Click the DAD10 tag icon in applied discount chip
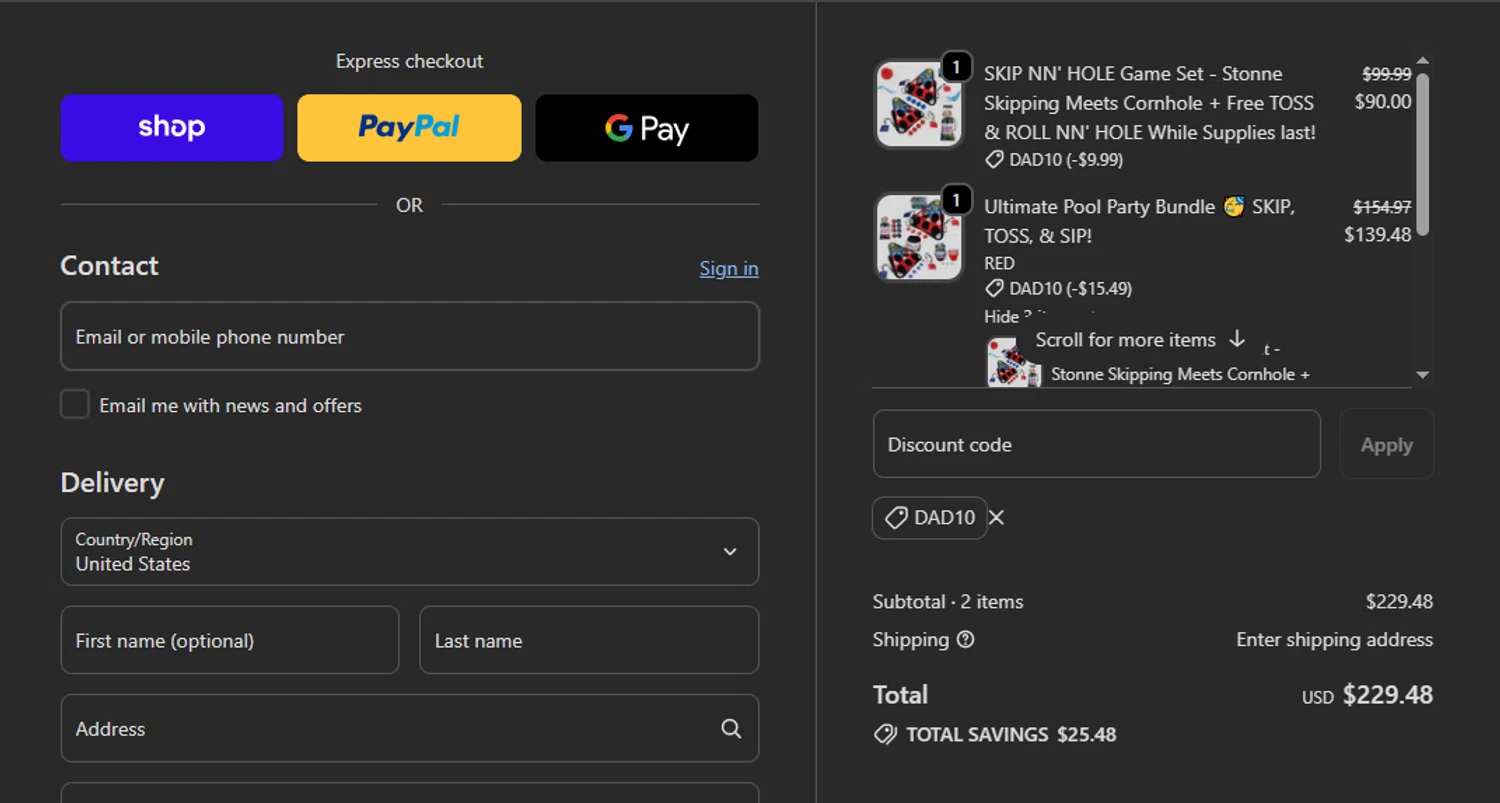 coord(897,517)
